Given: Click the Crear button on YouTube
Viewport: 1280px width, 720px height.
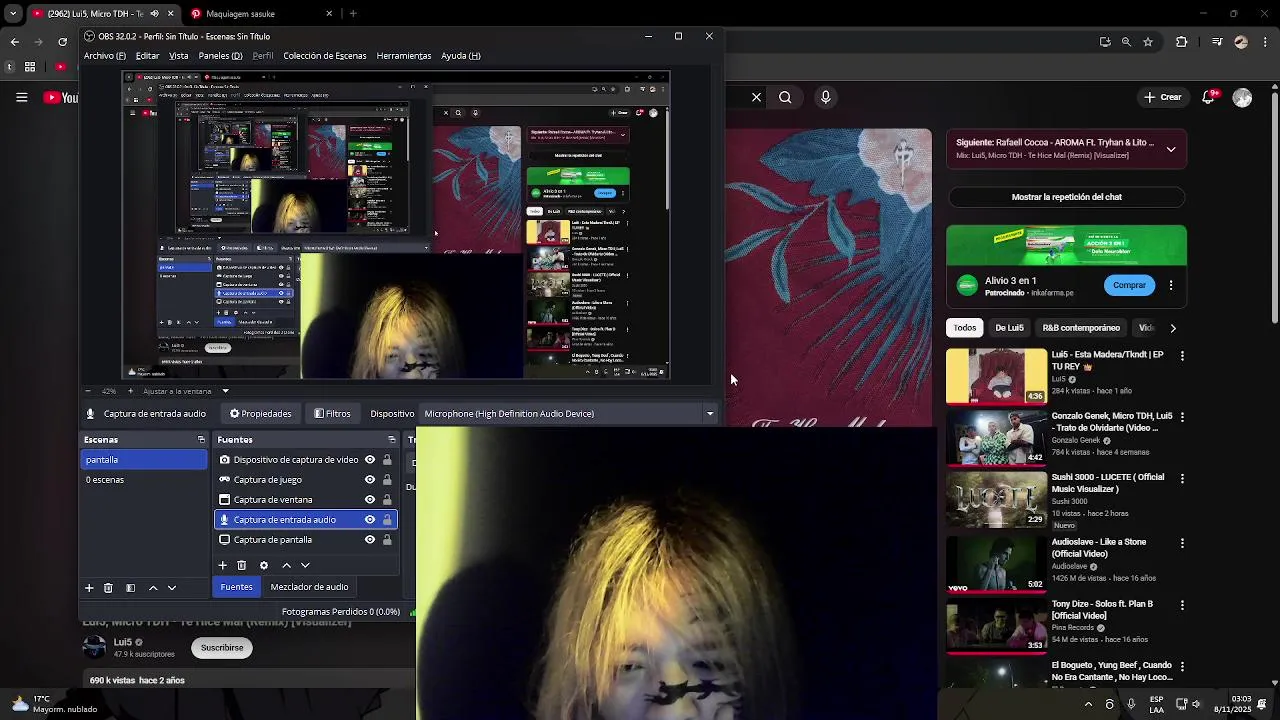Looking at the screenshot, I should [1163, 97].
